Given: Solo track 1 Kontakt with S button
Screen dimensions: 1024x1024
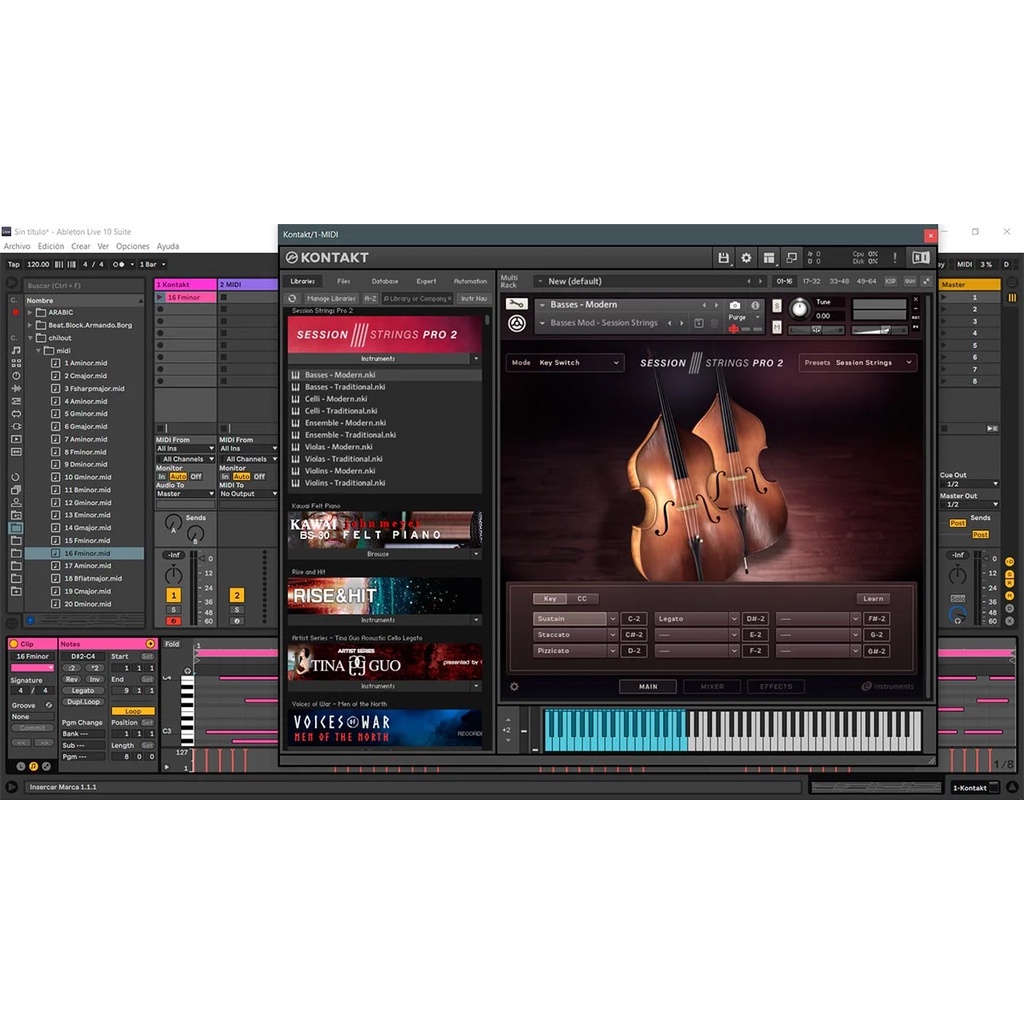Looking at the screenshot, I should [x=173, y=609].
